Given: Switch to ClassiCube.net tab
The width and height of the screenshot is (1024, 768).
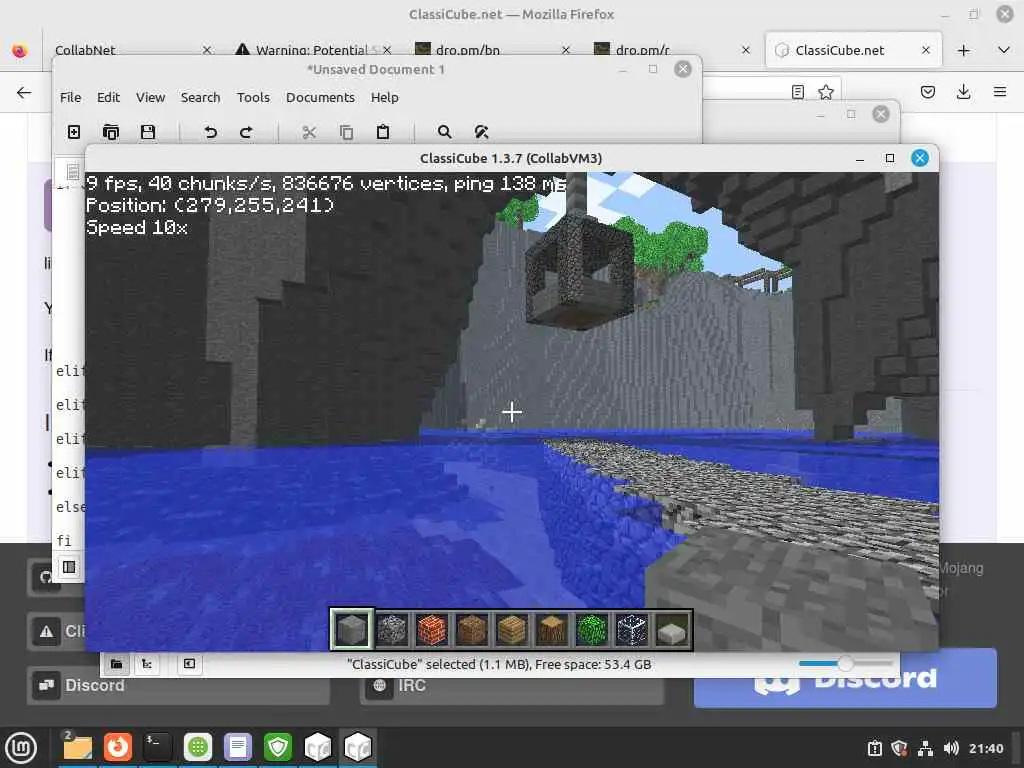Looking at the screenshot, I should click(x=853, y=50).
